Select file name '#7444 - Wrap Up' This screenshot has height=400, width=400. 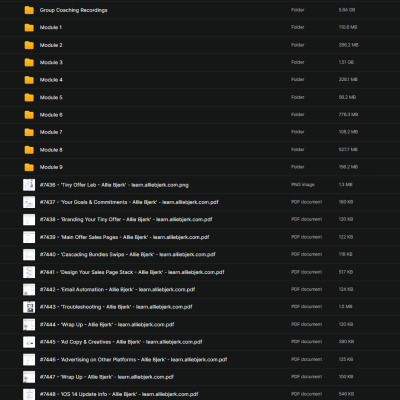tap(107, 324)
